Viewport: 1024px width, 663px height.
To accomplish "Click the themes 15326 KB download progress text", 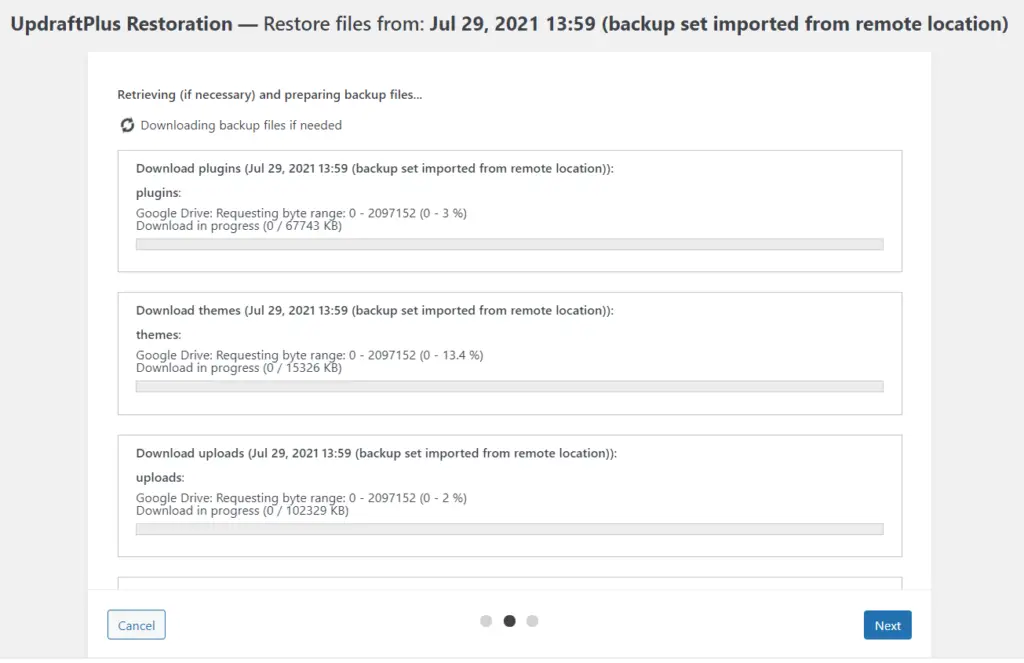I will pyautogui.click(x=239, y=368).
